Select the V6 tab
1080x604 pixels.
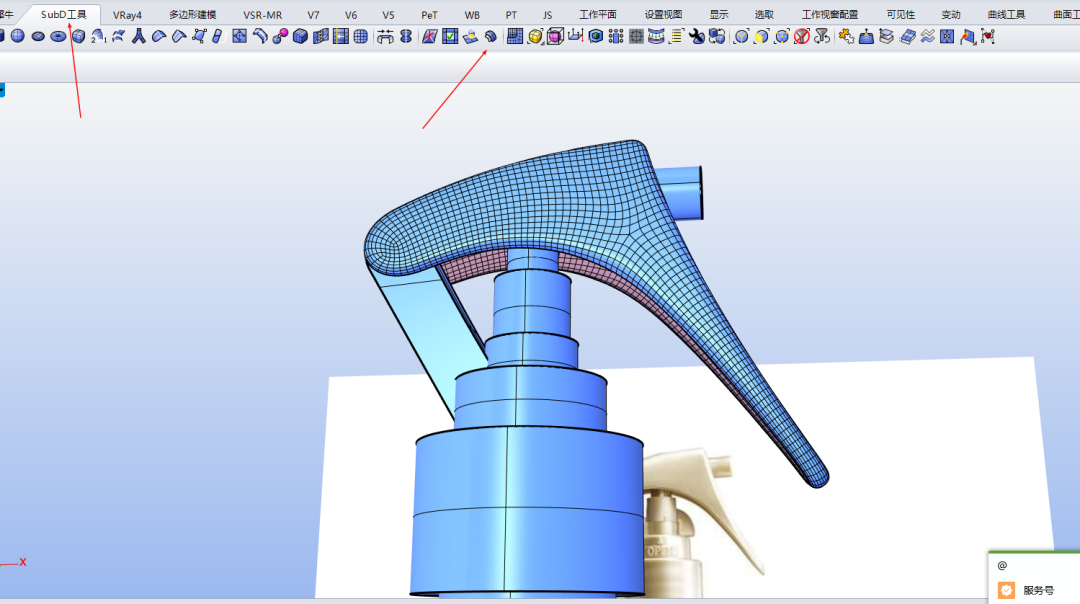pyautogui.click(x=351, y=14)
